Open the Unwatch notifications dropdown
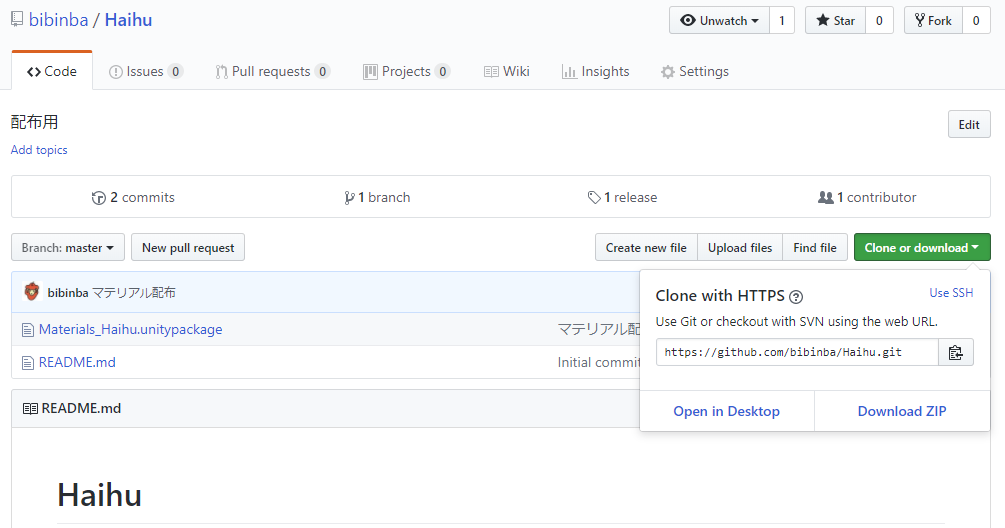 pyautogui.click(x=719, y=21)
